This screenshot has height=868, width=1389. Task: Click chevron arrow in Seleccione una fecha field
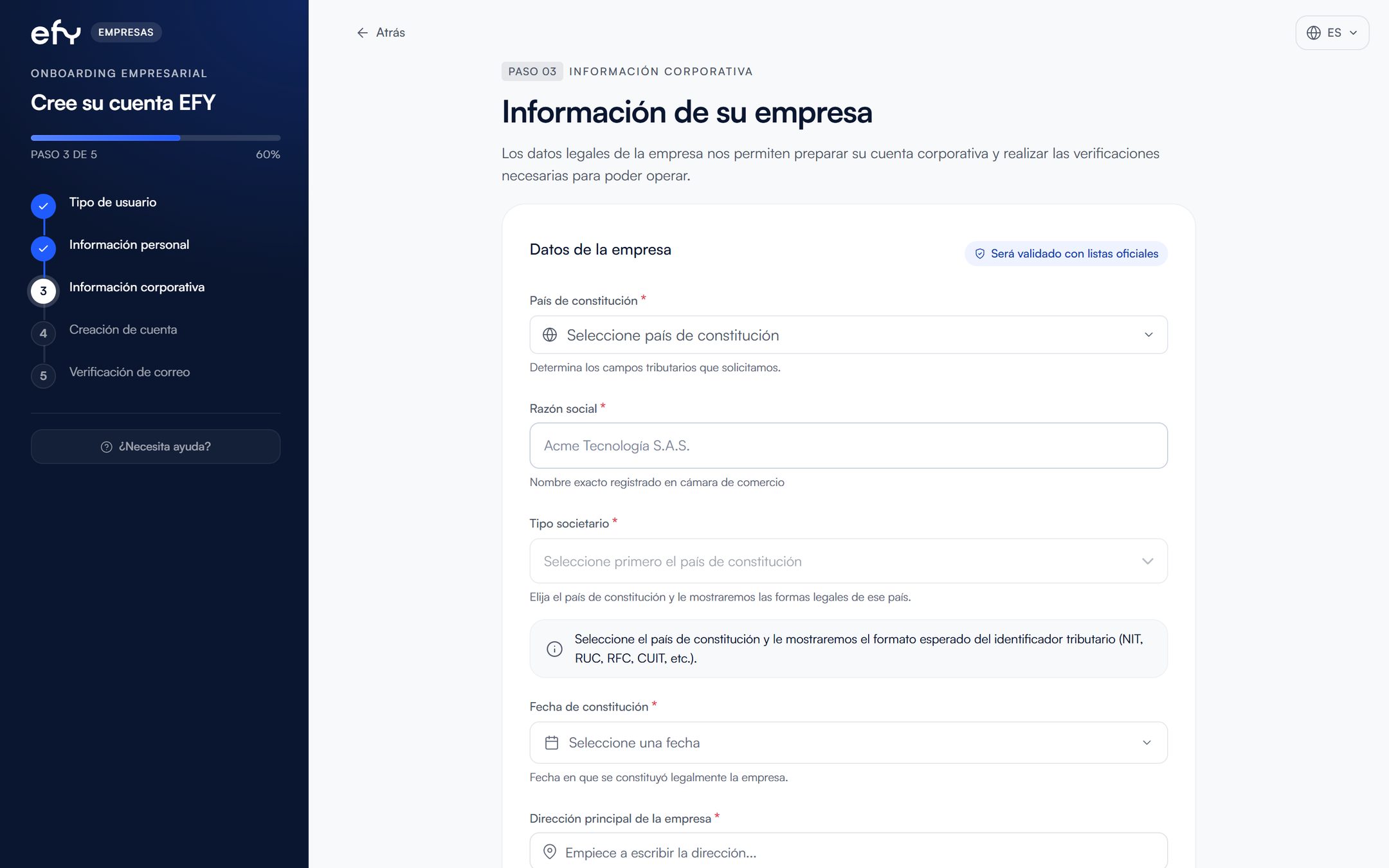point(1147,743)
